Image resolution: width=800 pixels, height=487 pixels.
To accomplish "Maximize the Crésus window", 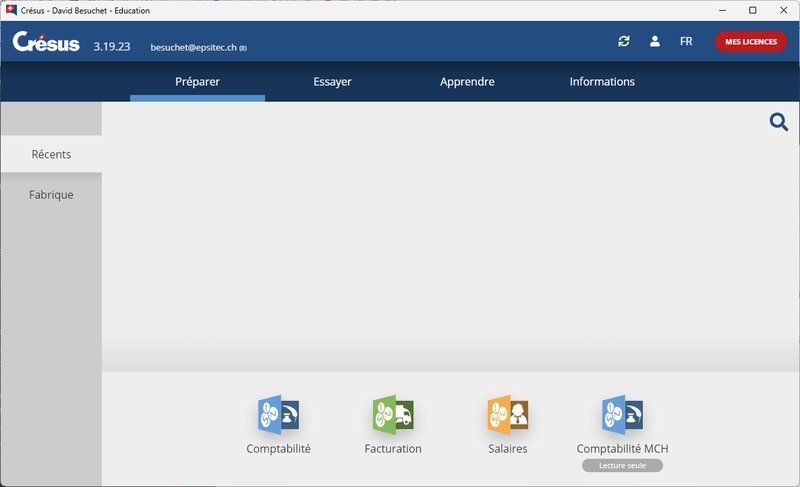I will (x=753, y=10).
